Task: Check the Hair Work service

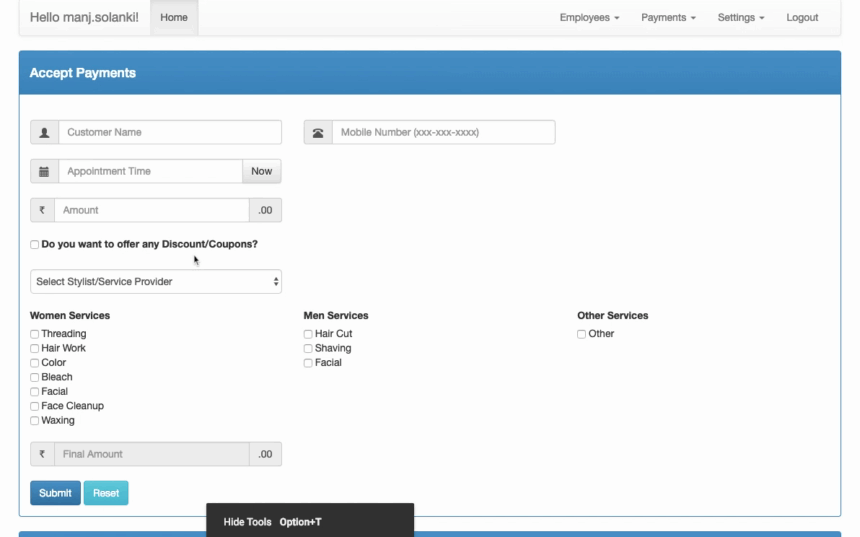Action: 35,348
